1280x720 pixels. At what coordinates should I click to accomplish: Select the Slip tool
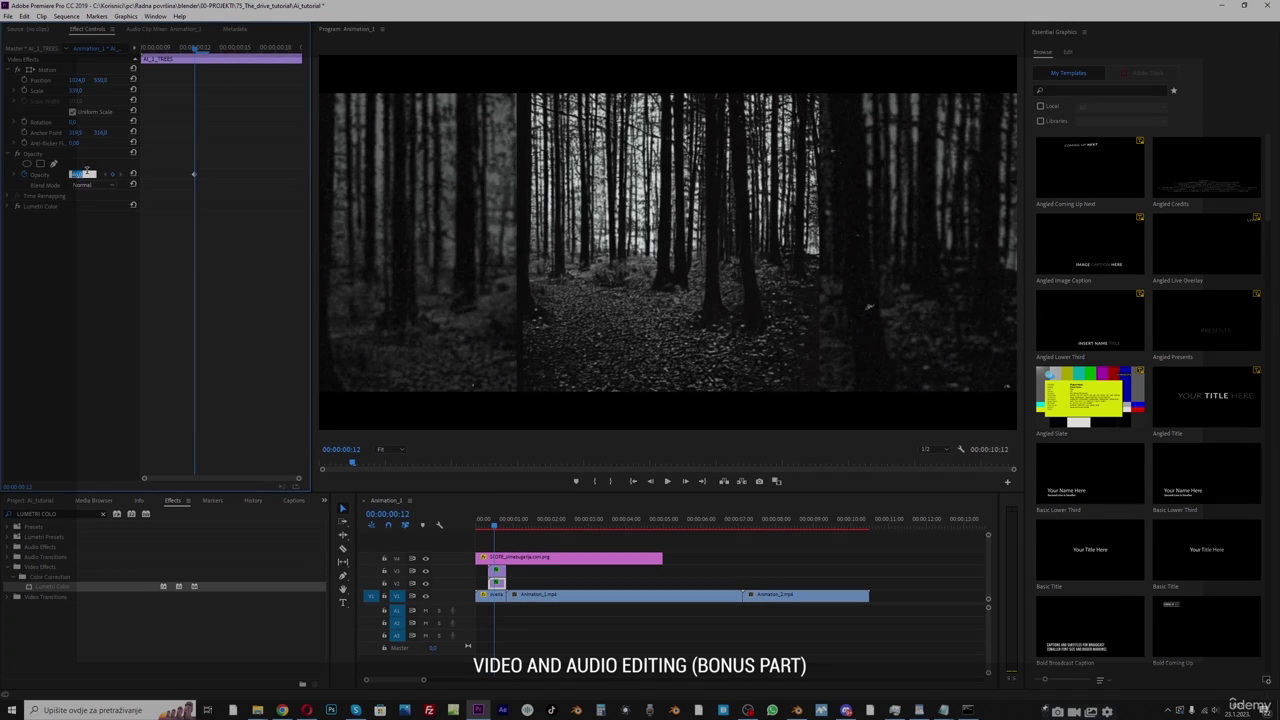point(343,562)
